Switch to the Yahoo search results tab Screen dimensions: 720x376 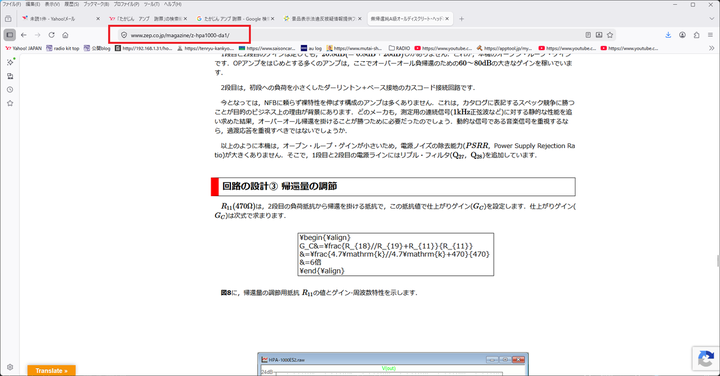pyautogui.click(x=147, y=19)
